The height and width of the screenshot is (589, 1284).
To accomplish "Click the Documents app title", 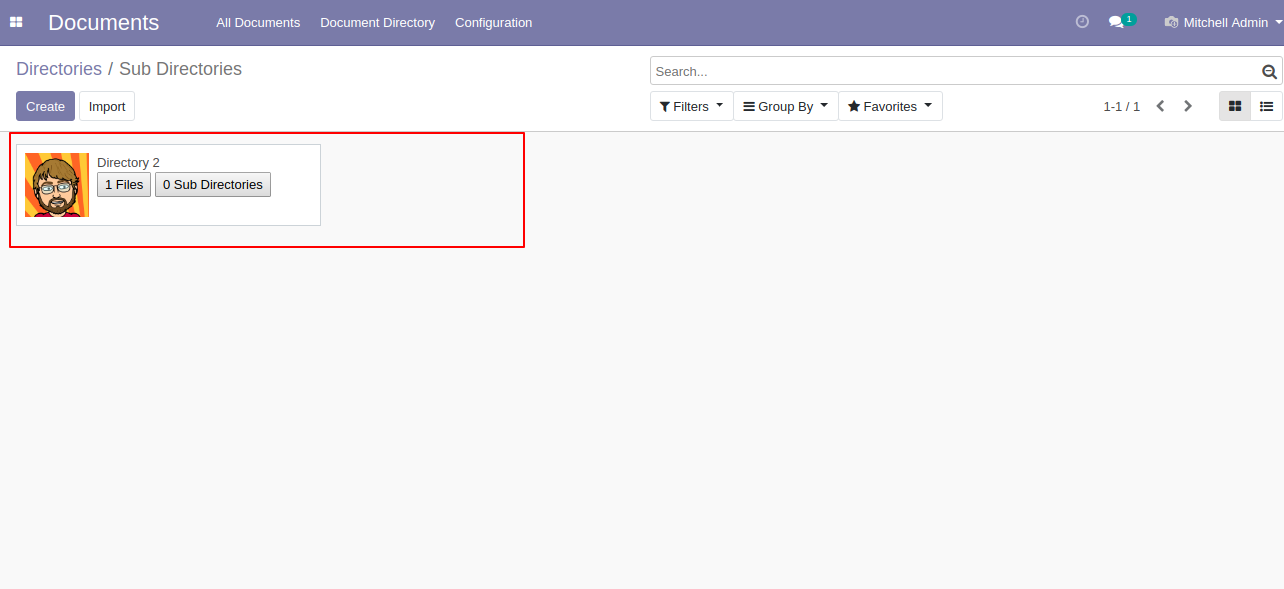I will 103,22.
